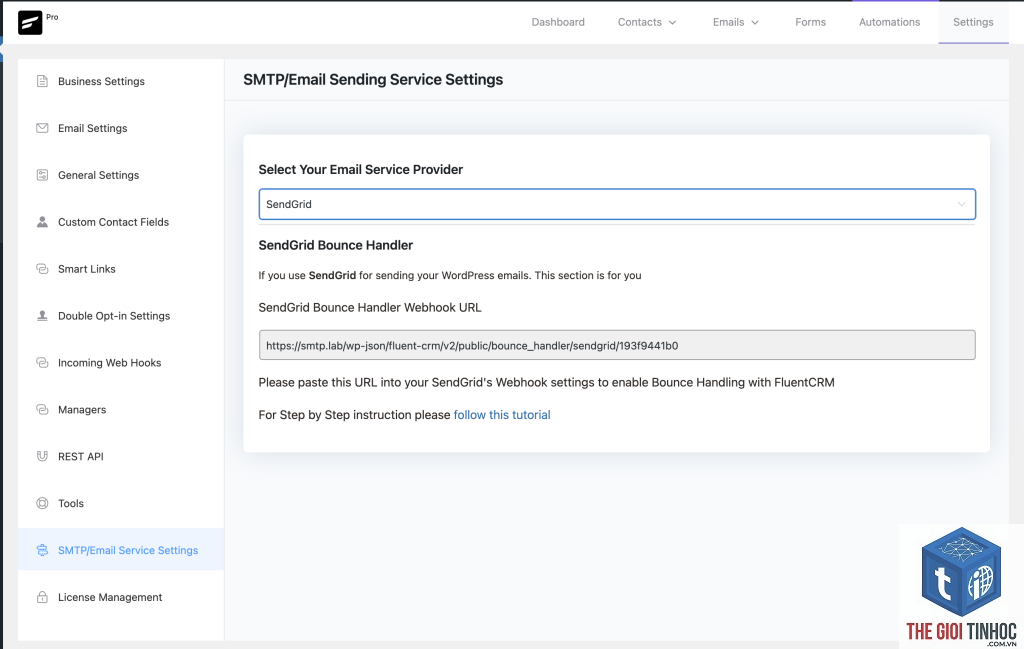Click the Email Settings envelope icon
Screen dimensions: 1024x649
click(x=42, y=128)
